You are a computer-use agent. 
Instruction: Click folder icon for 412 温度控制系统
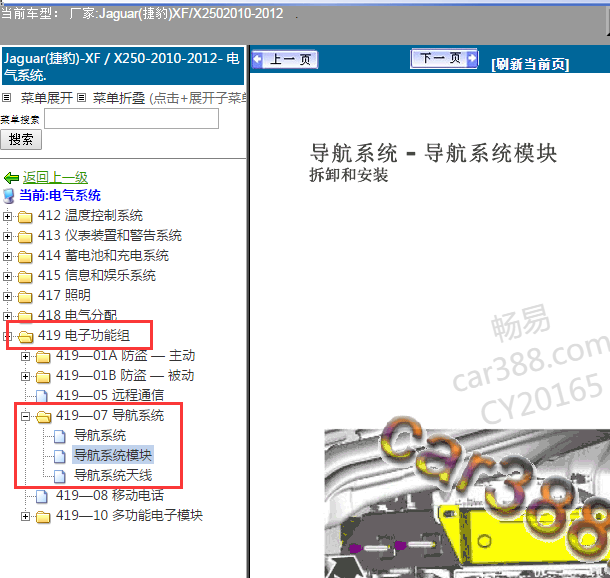click(x=25, y=217)
